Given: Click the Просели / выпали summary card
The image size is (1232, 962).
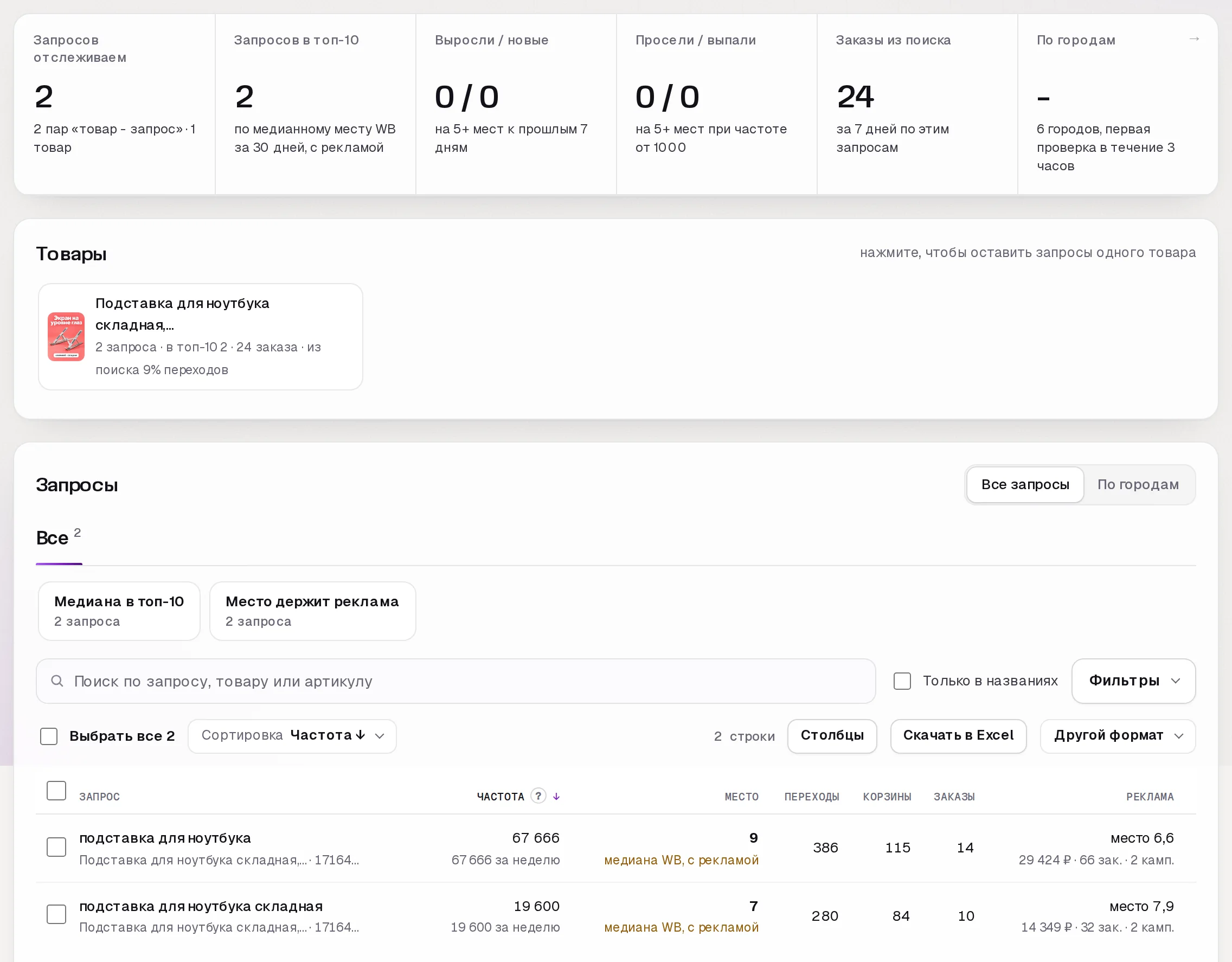Looking at the screenshot, I should point(716,104).
